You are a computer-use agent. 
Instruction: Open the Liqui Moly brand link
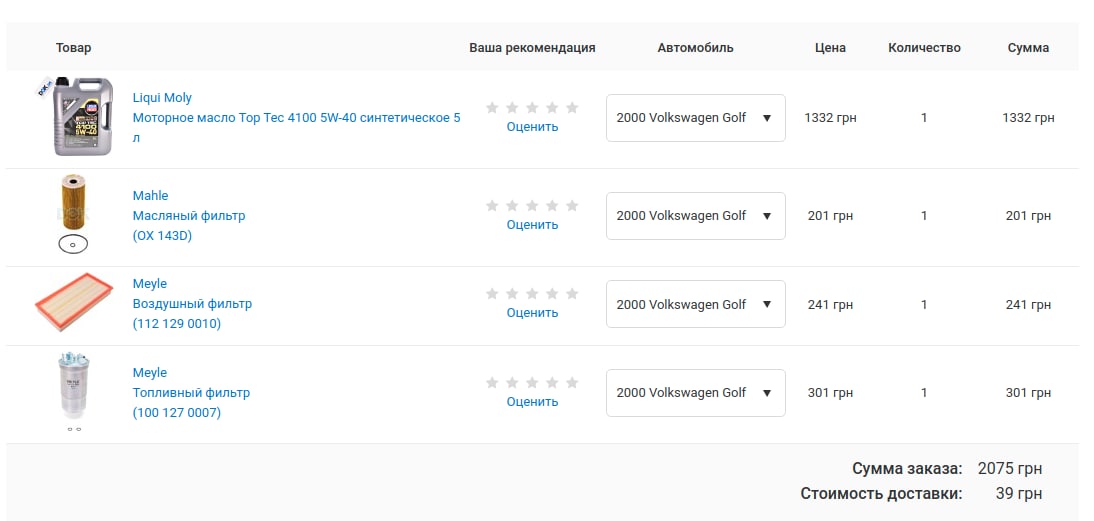[x=162, y=98]
